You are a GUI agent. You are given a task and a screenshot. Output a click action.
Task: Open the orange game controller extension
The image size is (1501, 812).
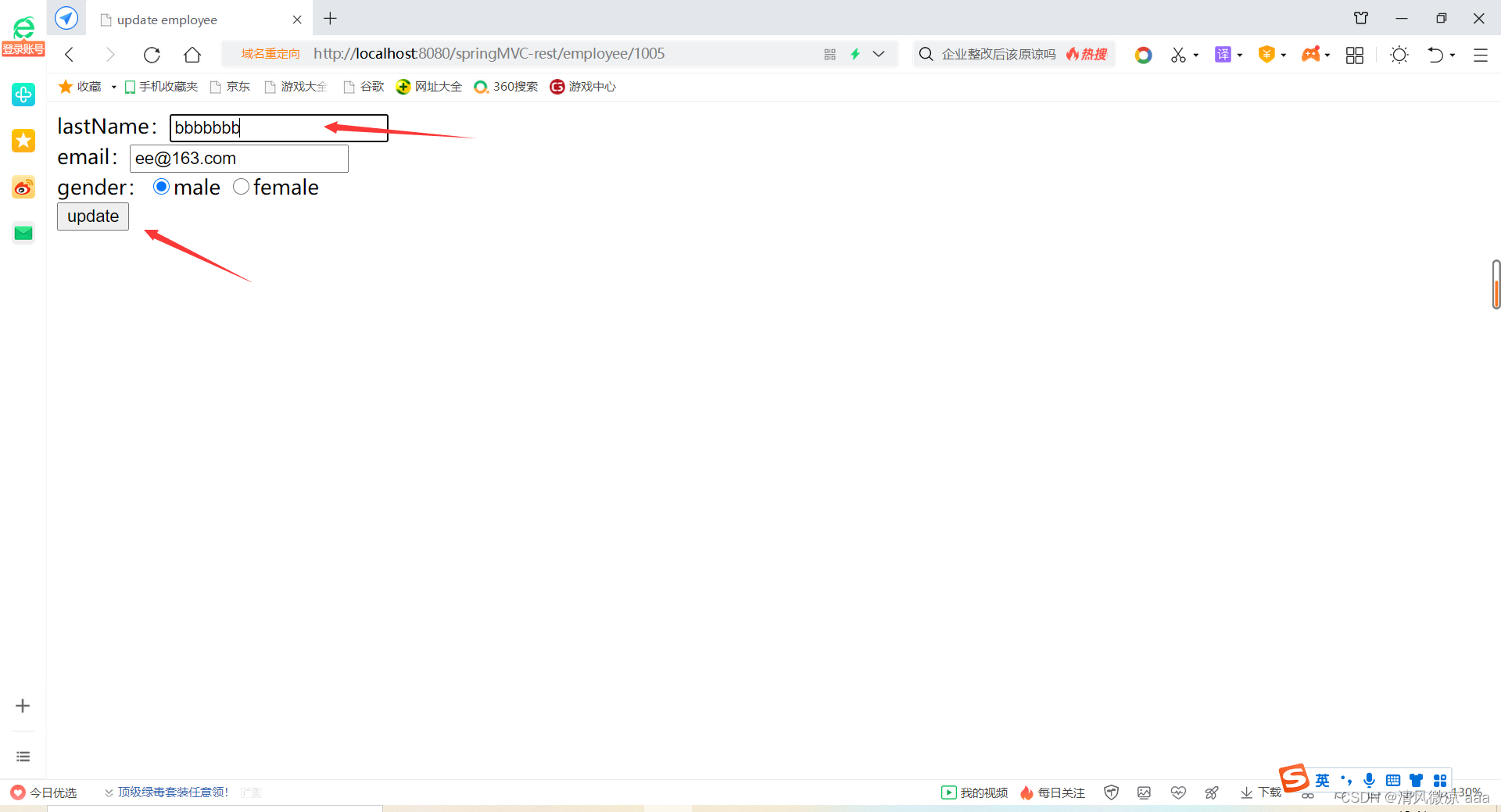(1311, 54)
